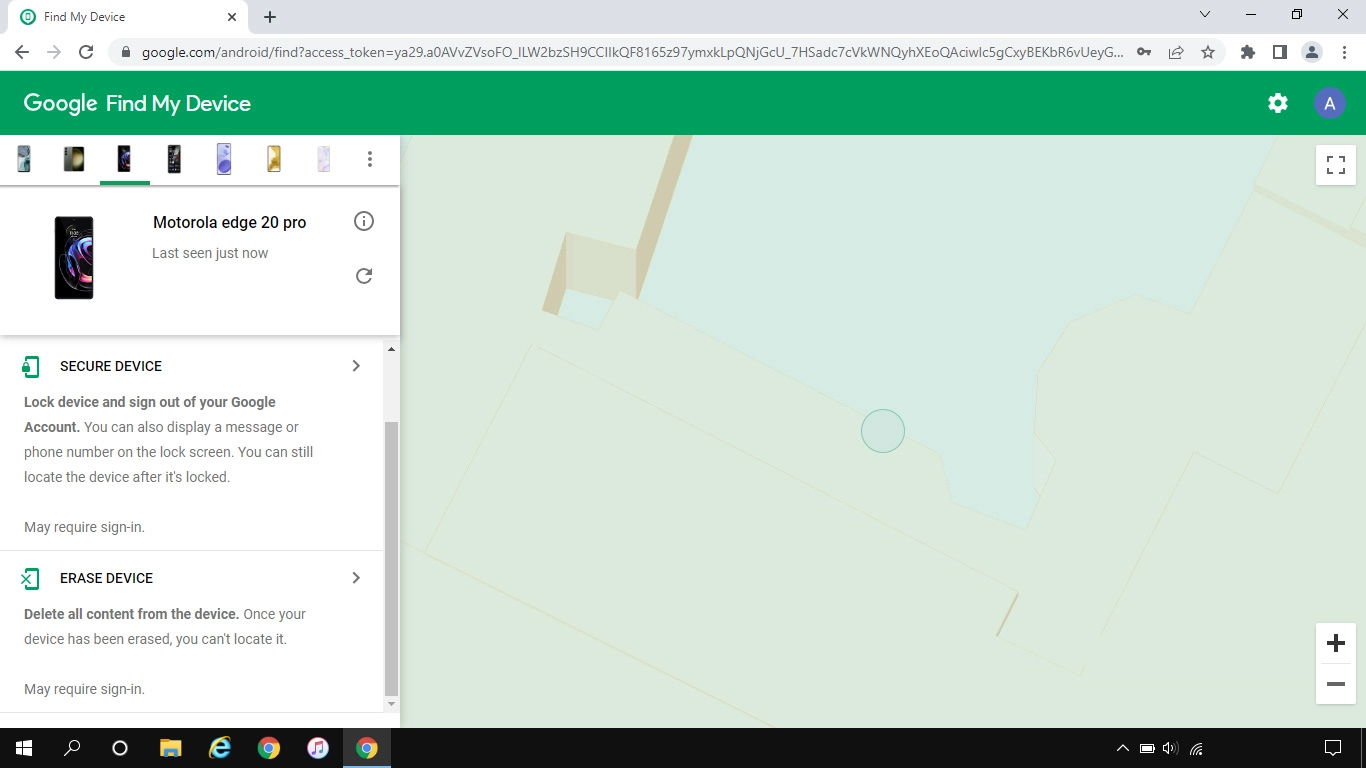Click the device info icon
1366x768 pixels.
click(364, 221)
